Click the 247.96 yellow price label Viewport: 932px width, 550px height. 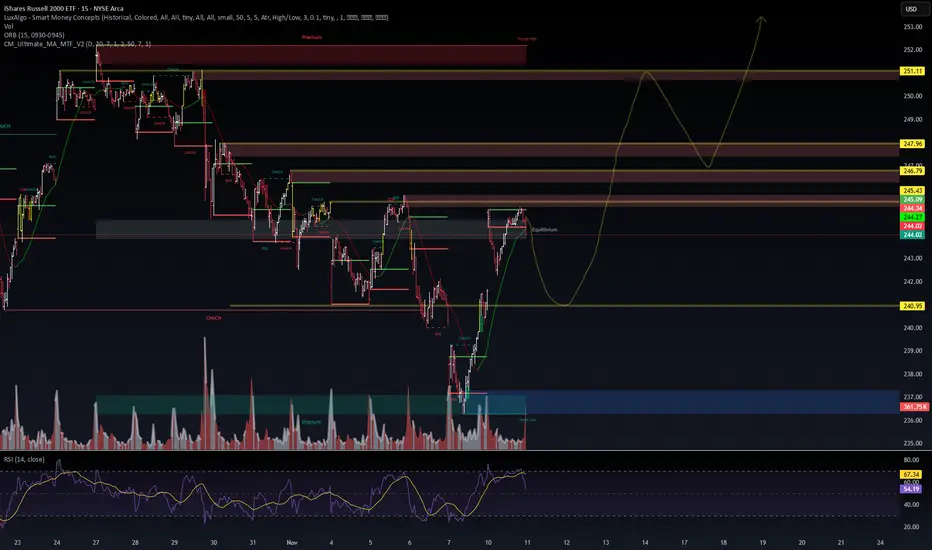click(912, 144)
